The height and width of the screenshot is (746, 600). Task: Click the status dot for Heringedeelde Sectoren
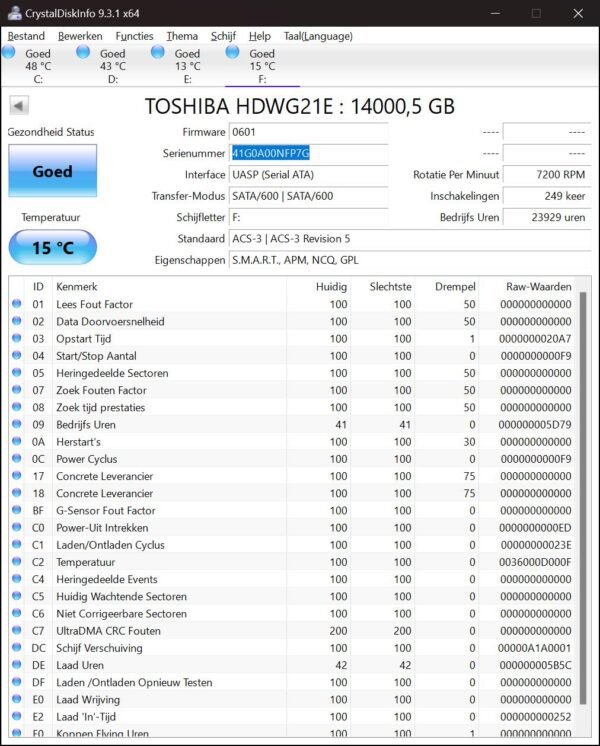click(x=17, y=372)
